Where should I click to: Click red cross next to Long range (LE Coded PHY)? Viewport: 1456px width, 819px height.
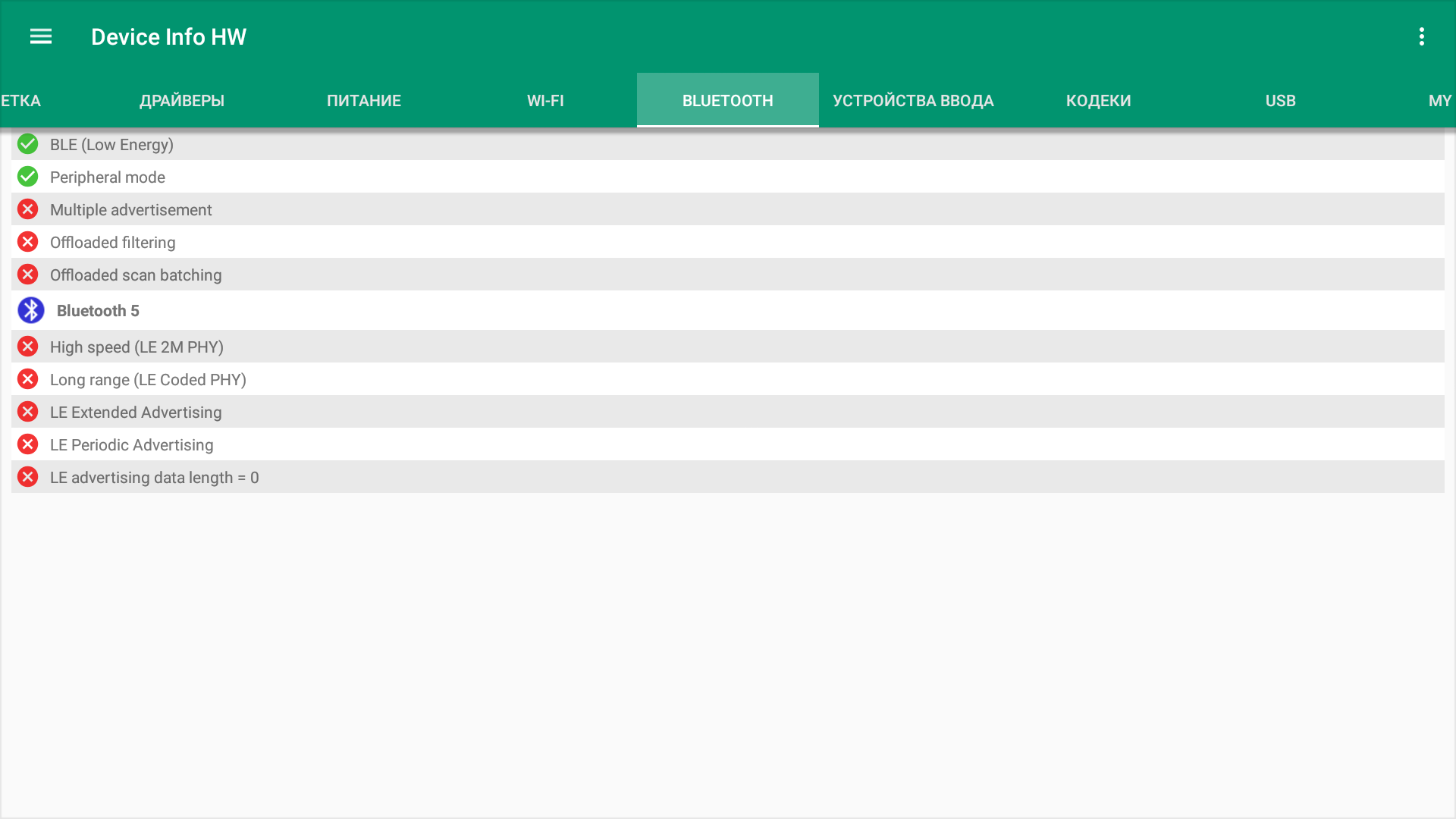pyautogui.click(x=28, y=379)
